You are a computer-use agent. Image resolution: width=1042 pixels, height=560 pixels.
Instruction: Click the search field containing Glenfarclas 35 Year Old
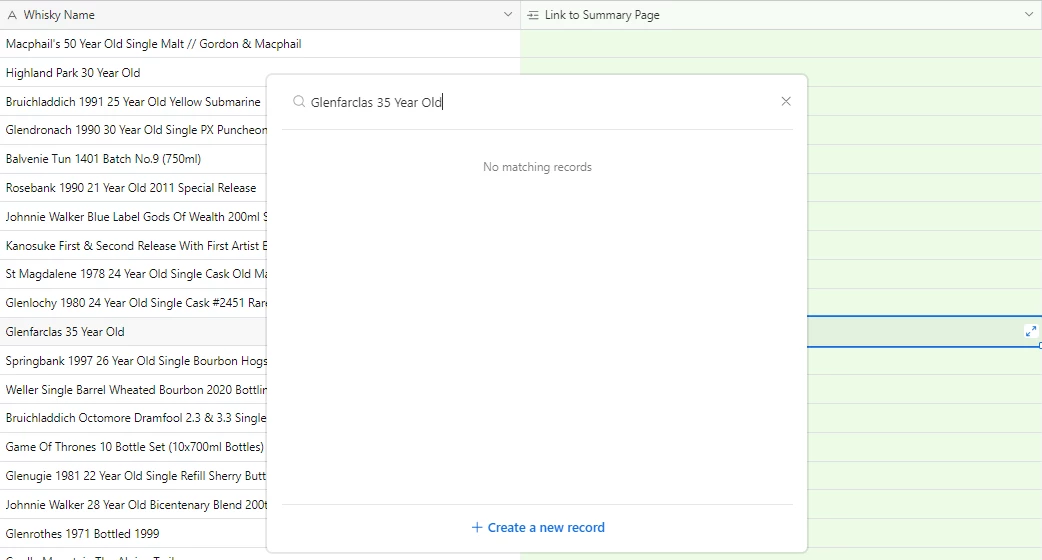pyautogui.click(x=538, y=102)
